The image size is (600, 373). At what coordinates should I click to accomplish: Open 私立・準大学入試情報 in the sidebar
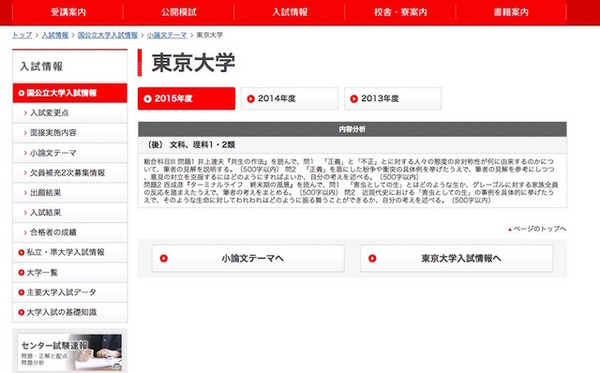point(70,252)
